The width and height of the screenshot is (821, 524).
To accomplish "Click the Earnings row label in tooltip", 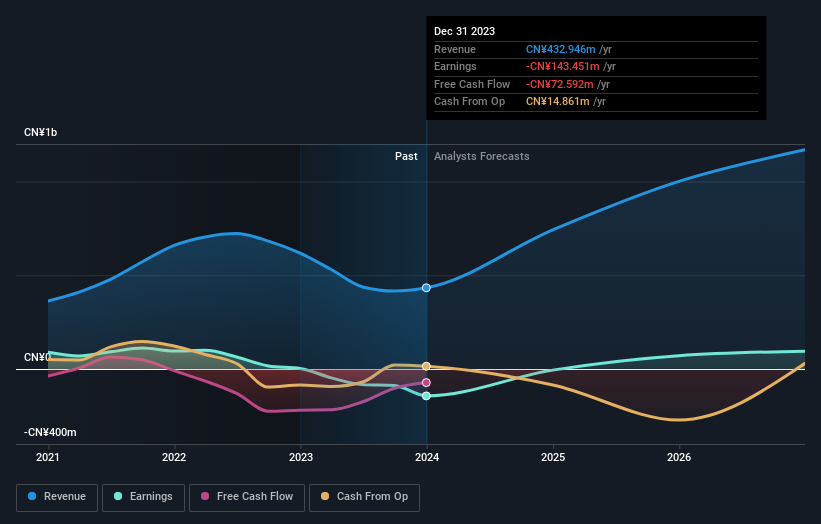I will [455, 66].
